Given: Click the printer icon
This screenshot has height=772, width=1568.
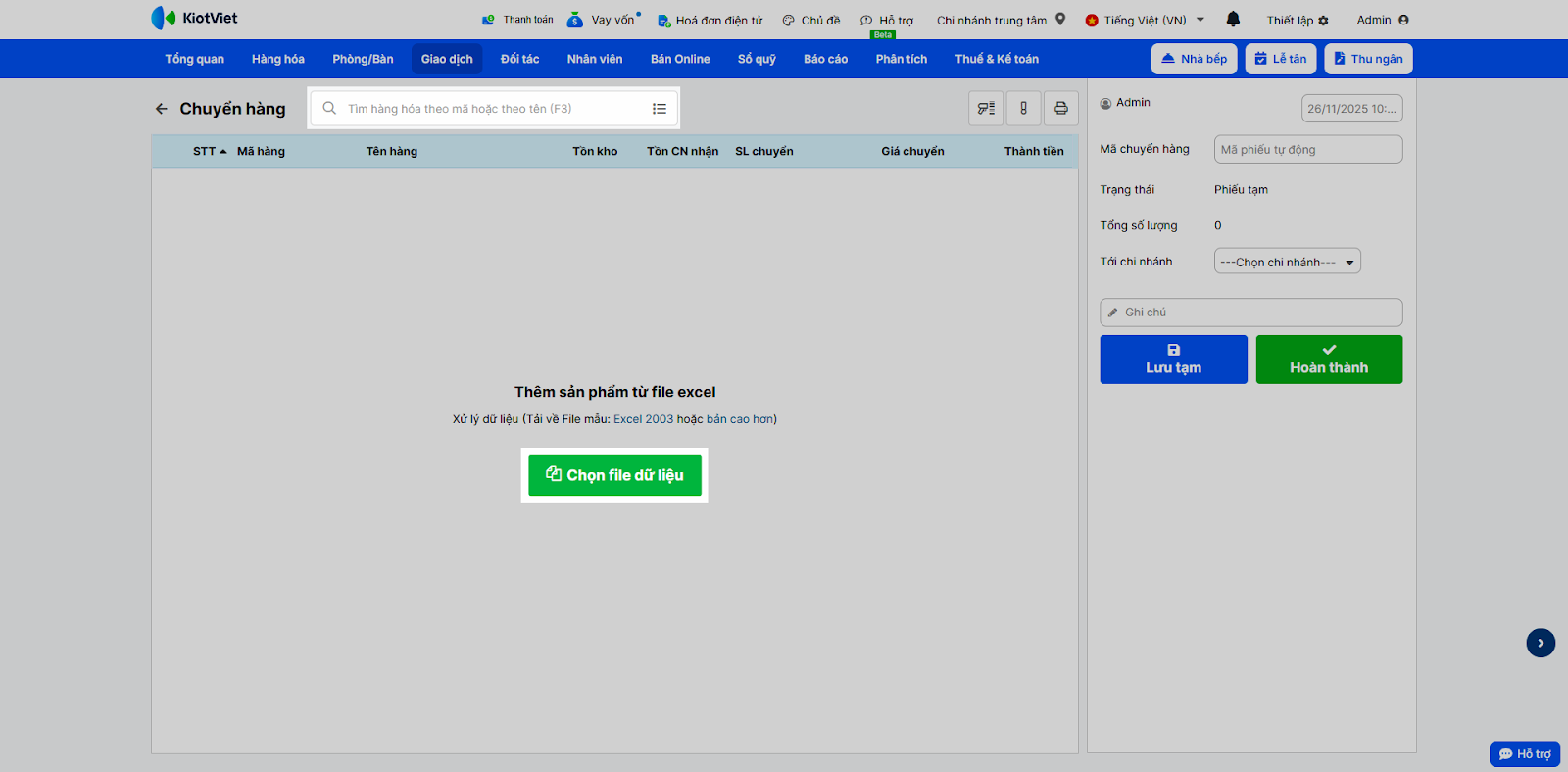Looking at the screenshot, I should [x=1061, y=108].
